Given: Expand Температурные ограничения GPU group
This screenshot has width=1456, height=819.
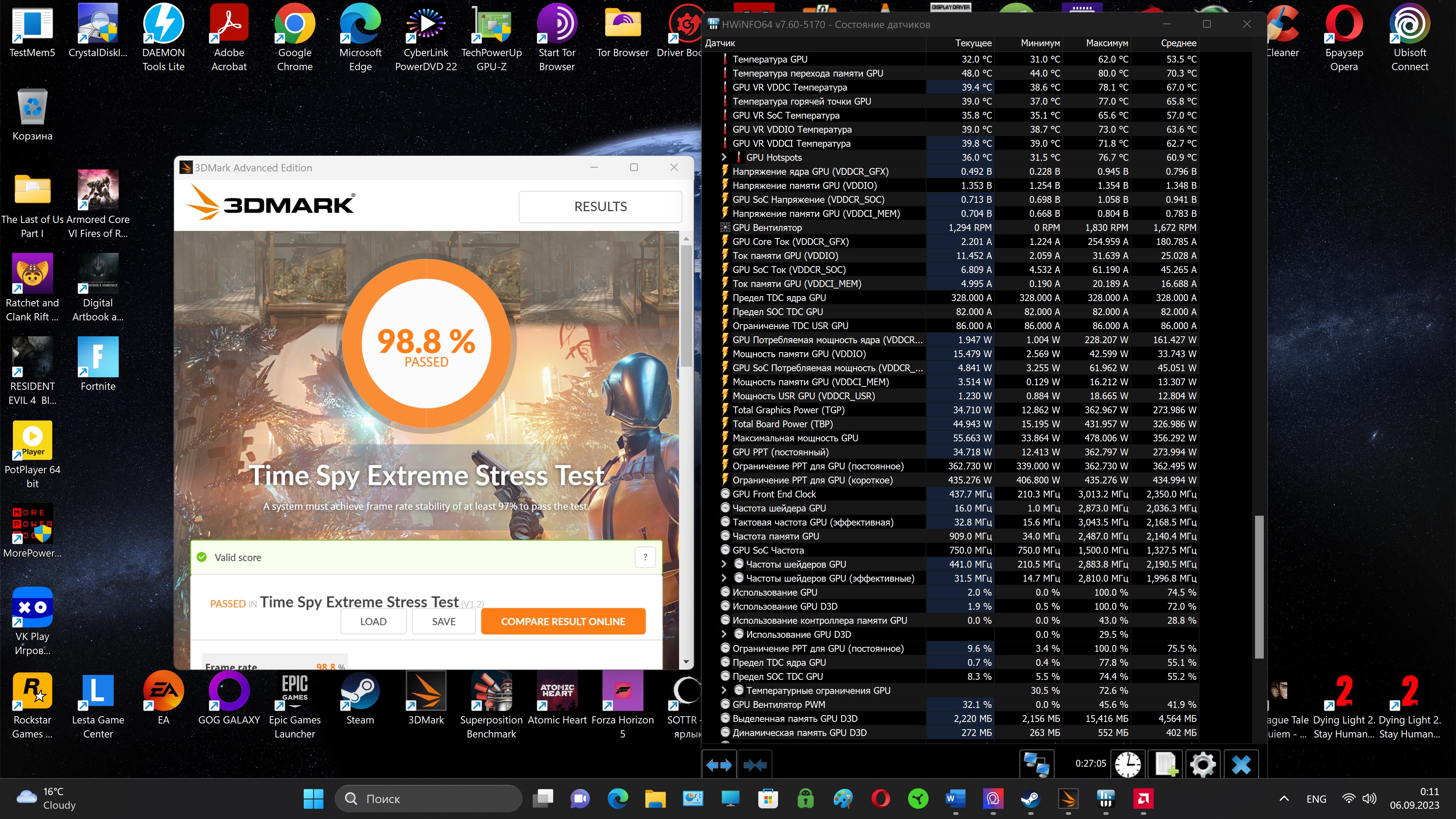Looking at the screenshot, I should 724,690.
